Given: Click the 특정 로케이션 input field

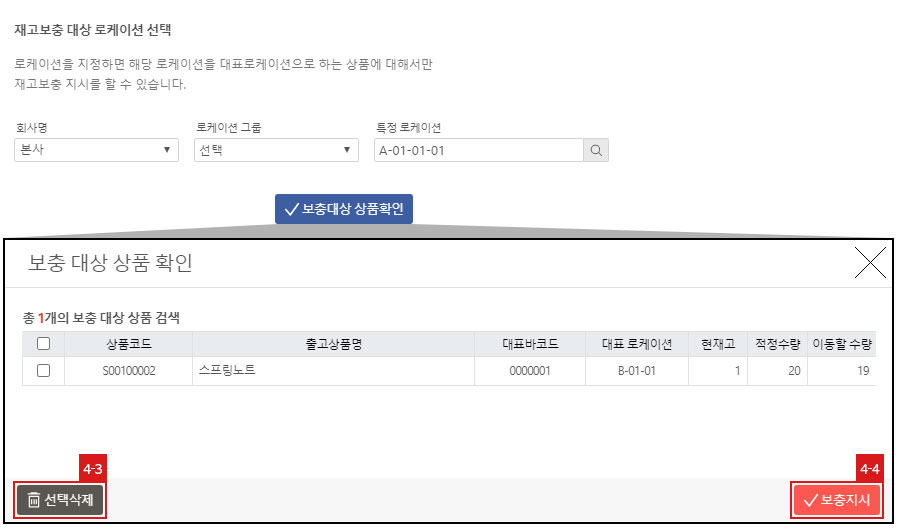Looking at the screenshot, I should pyautogui.click(x=478, y=150).
